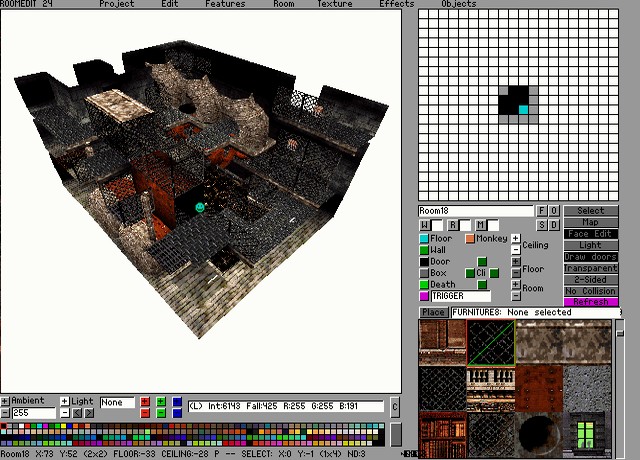Open the Effects menu

click(x=396, y=4)
